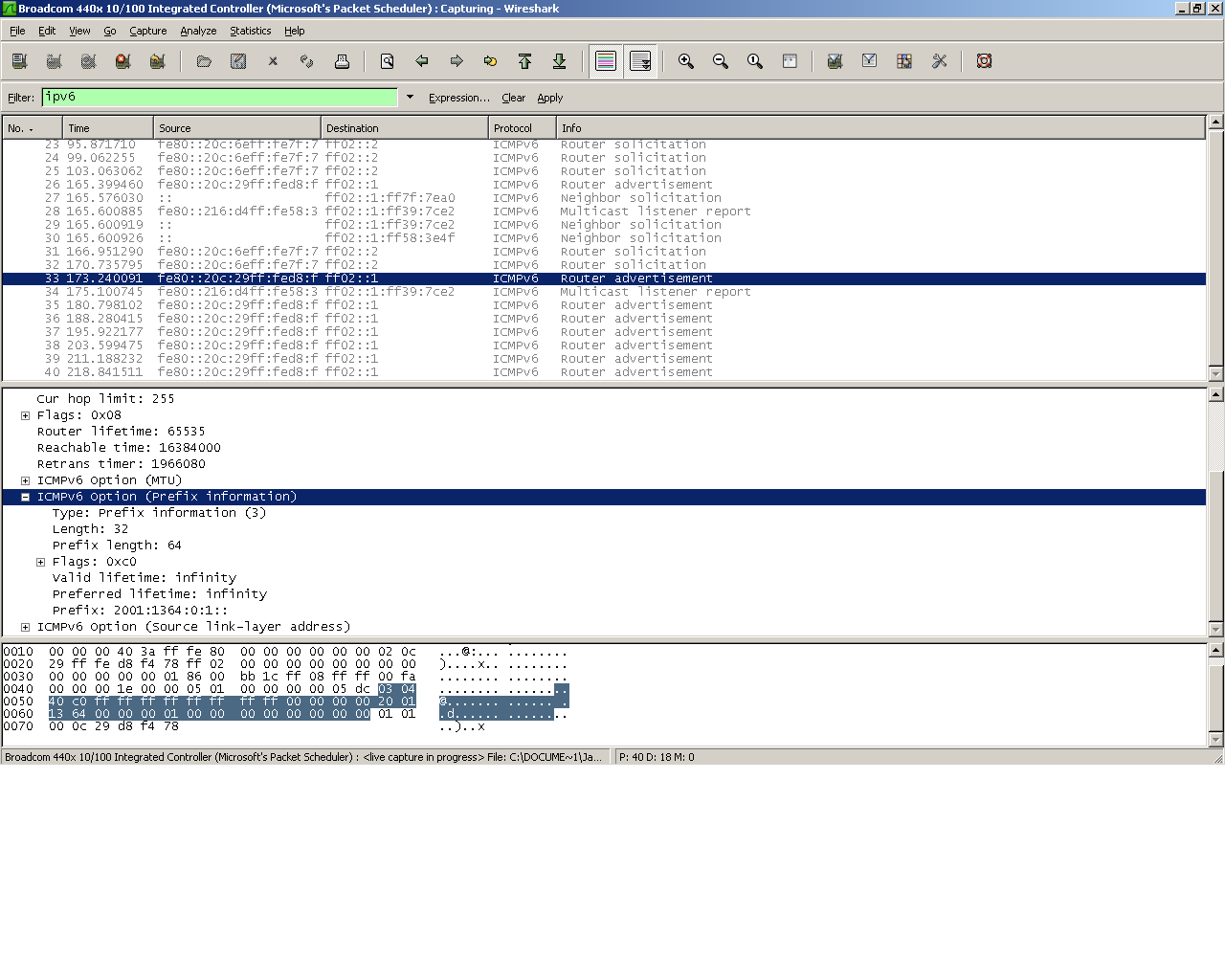Toggle auto scroll in live capture
Viewport: 1225px width, 980px height.
coord(640,61)
